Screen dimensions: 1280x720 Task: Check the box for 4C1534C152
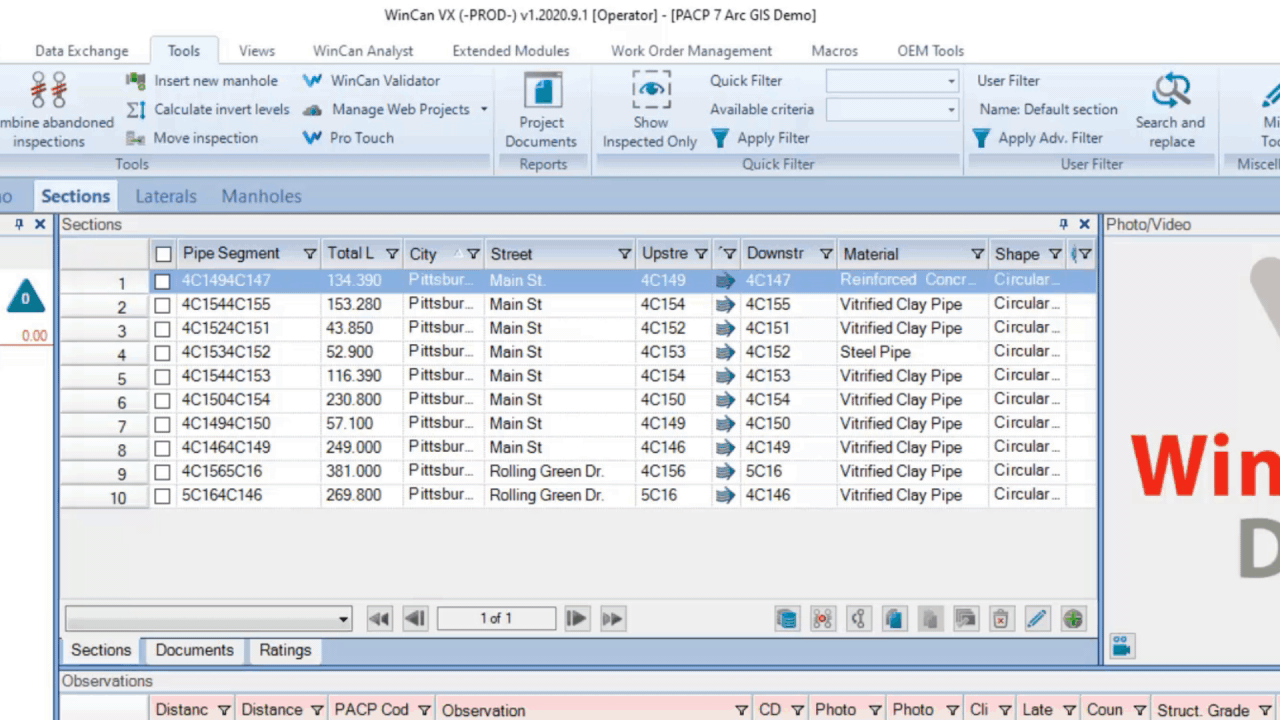point(162,354)
